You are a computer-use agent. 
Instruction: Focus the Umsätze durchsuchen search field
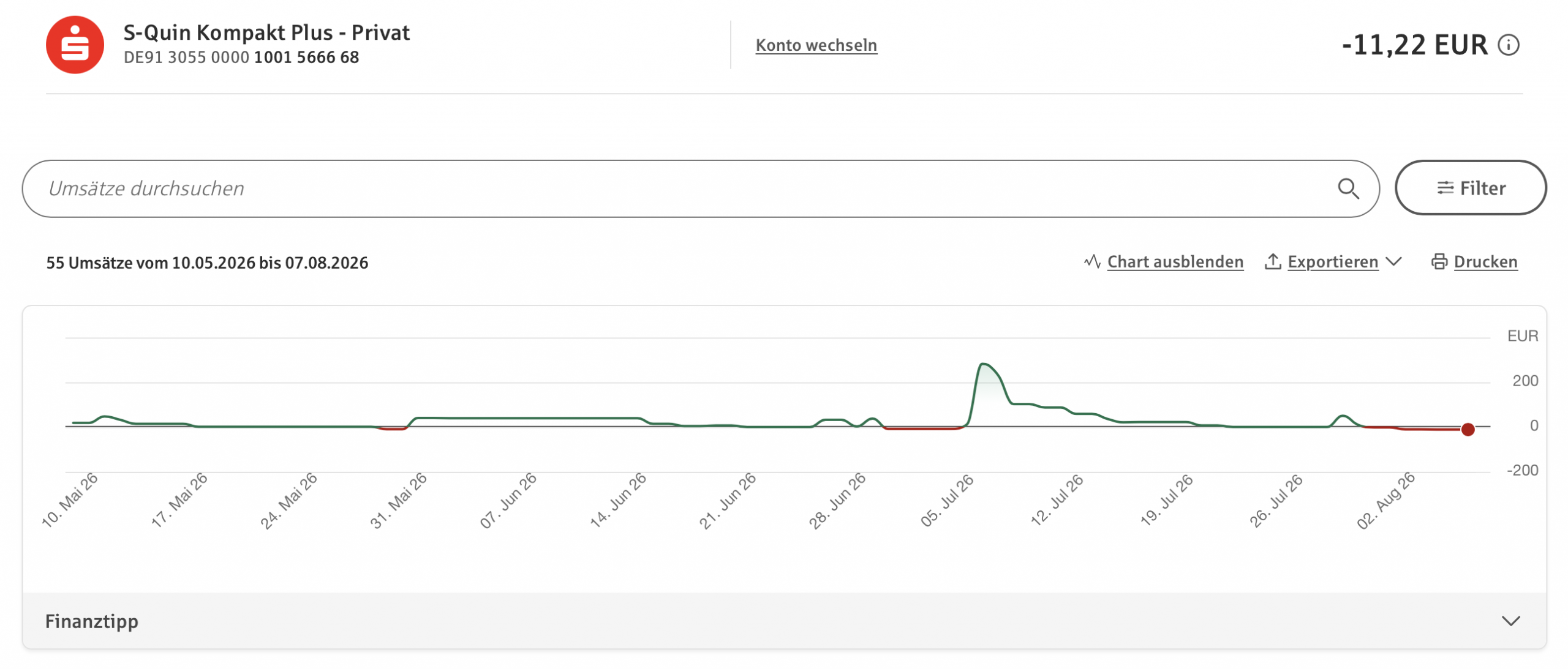click(700, 189)
